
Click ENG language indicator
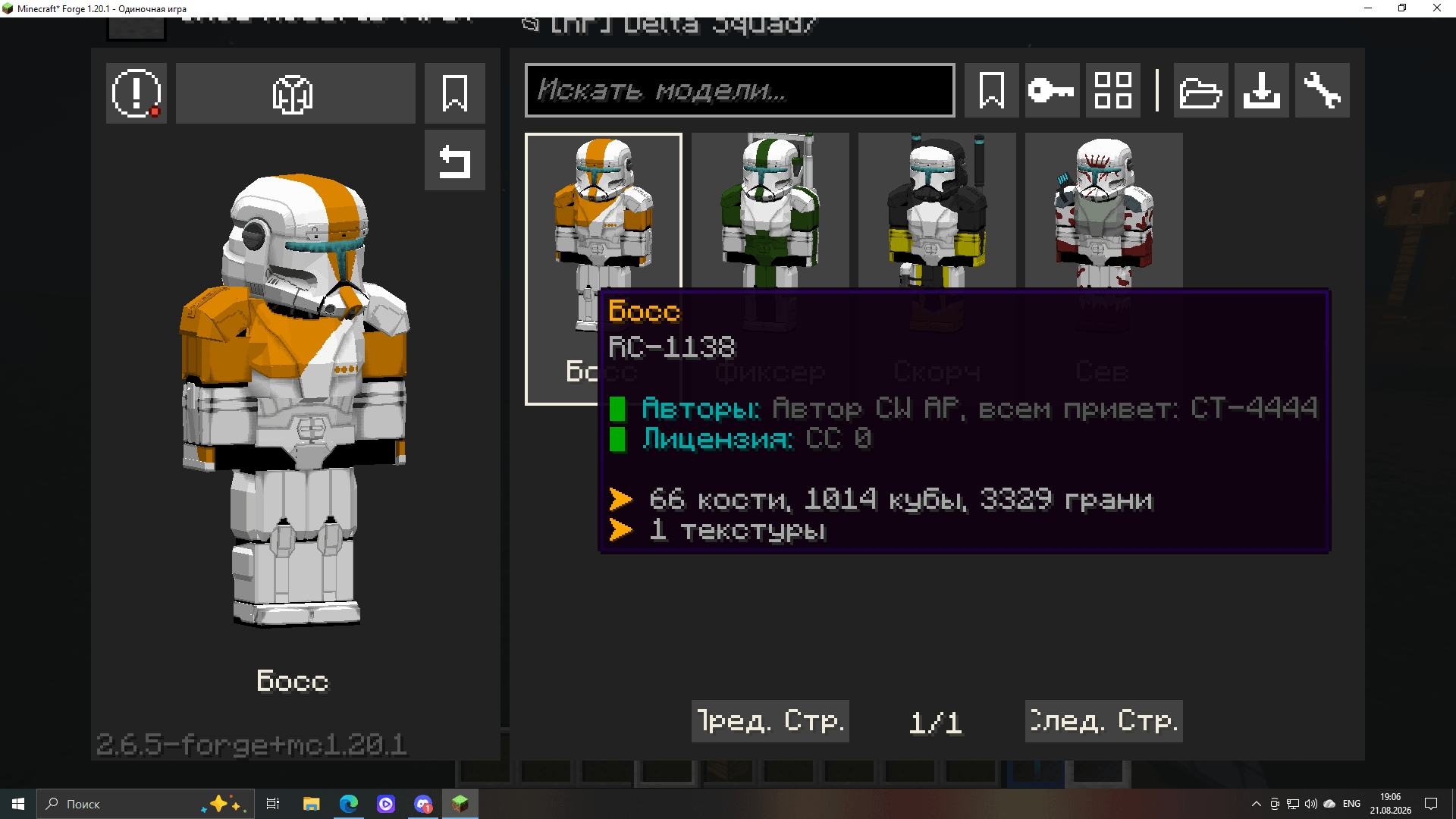pos(1351,804)
